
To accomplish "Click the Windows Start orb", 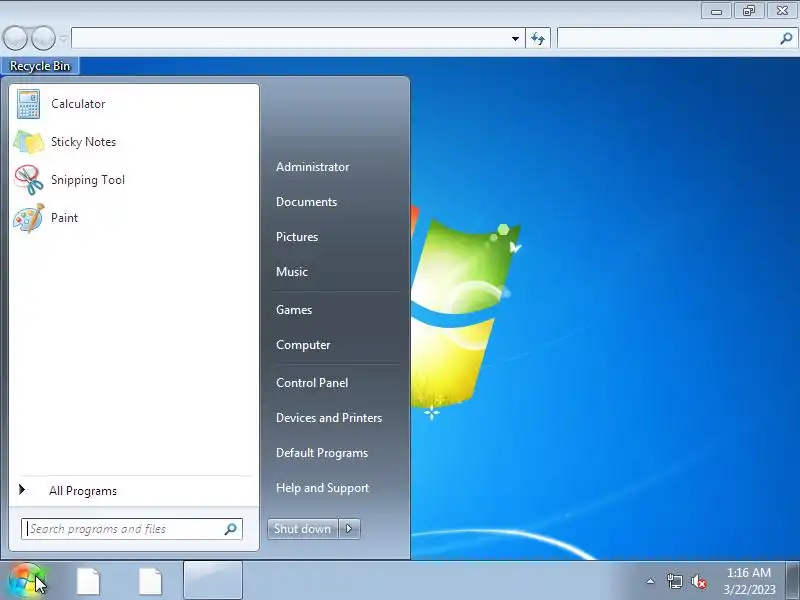I will [28, 581].
